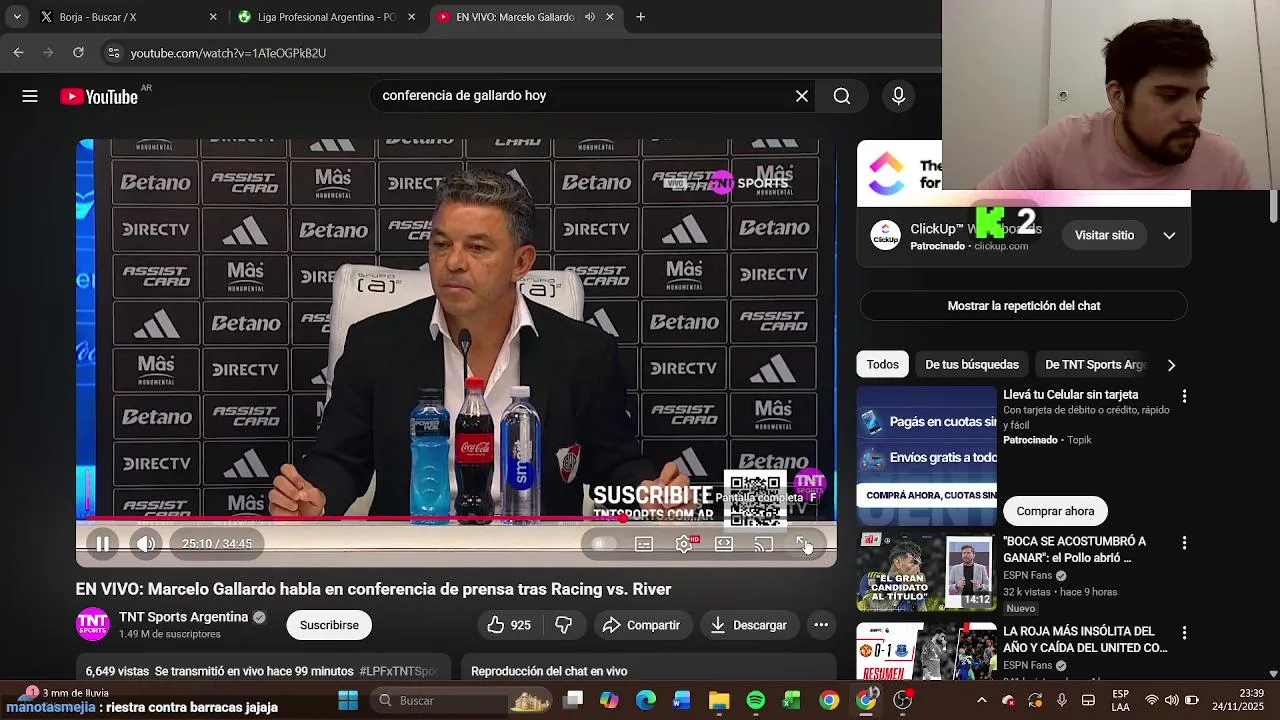Toggle subtitles in the video player
Viewport: 1280px width, 720px height.
[x=644, y=544]
